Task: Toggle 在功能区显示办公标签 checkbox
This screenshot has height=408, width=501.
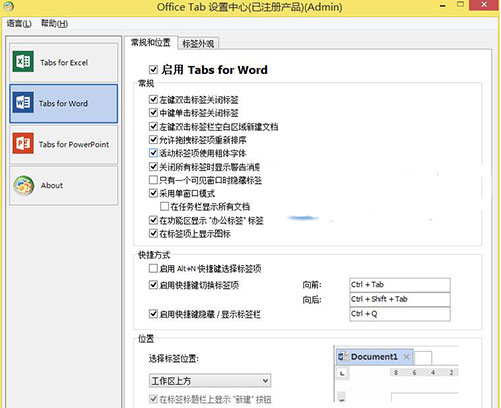Action: (153, 220)
